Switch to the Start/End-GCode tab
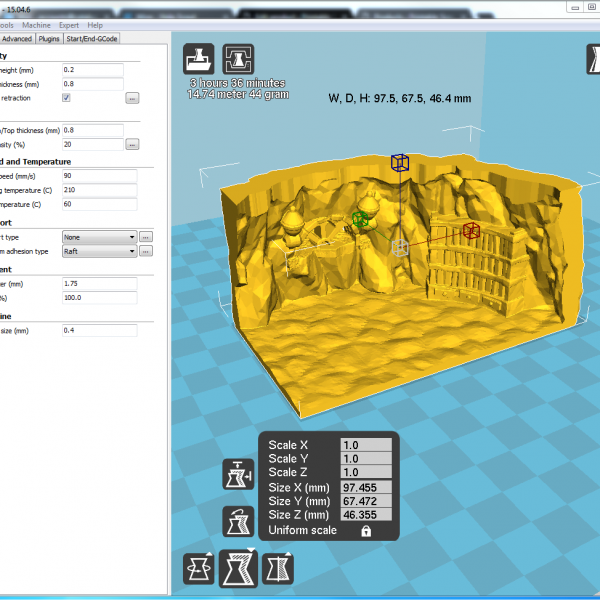 [92, 39]
